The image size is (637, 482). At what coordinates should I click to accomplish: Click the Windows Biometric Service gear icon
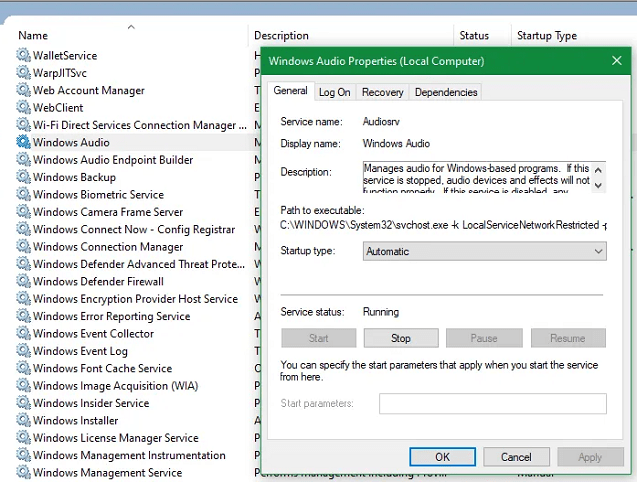[x=23, y=194]
